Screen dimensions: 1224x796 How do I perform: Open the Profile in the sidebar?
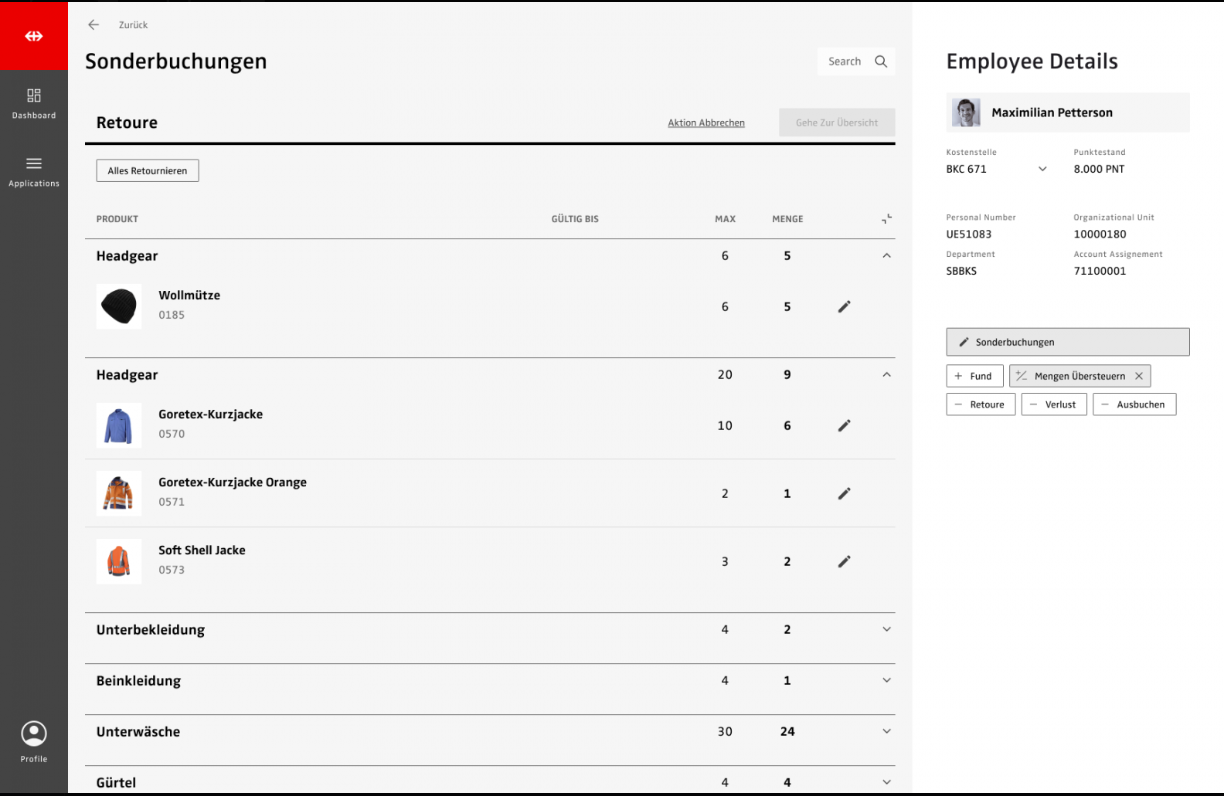[x=34, y=741]
